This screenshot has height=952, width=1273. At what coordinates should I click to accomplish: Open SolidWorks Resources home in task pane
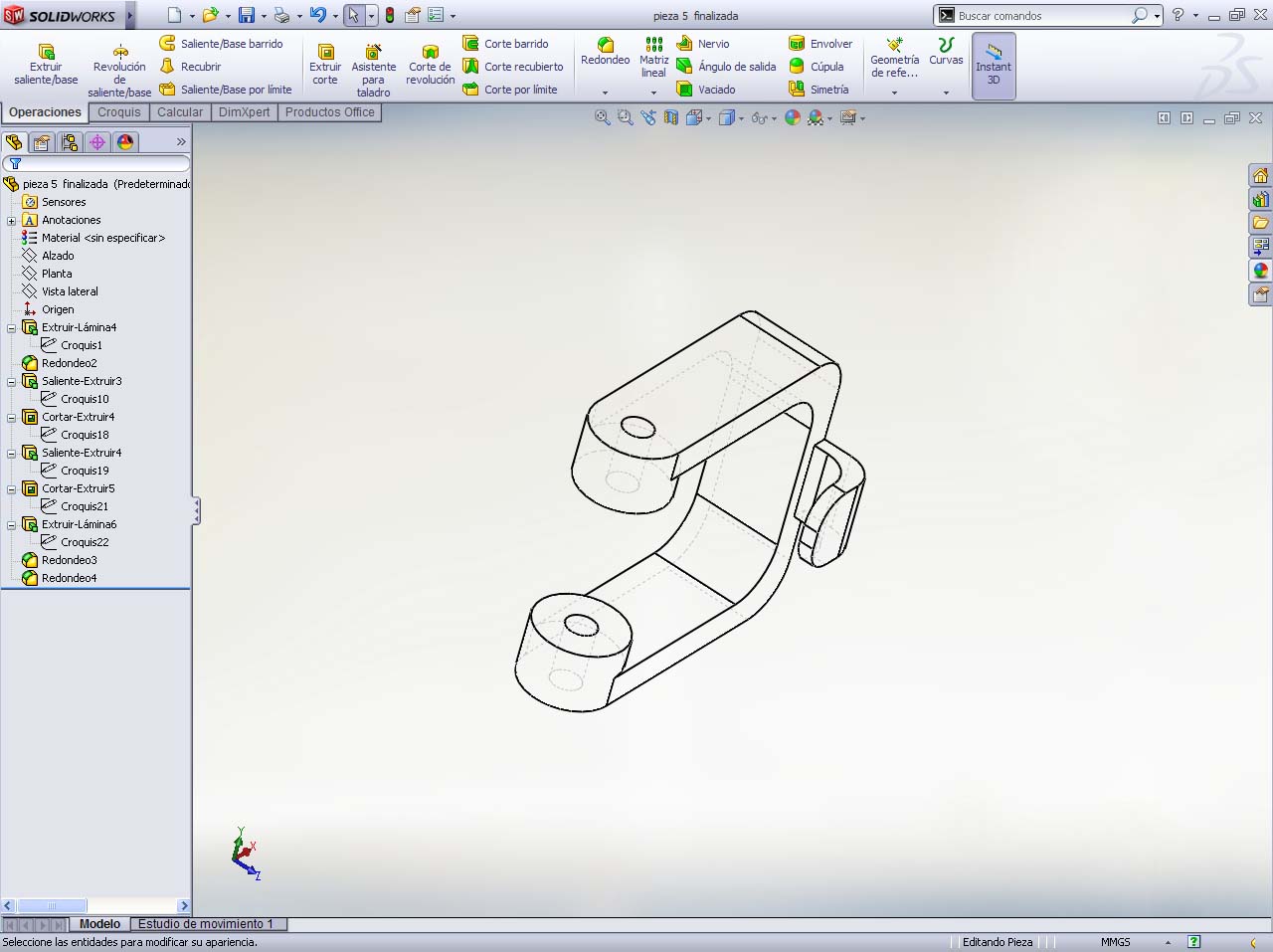[x=1260, y=175]
